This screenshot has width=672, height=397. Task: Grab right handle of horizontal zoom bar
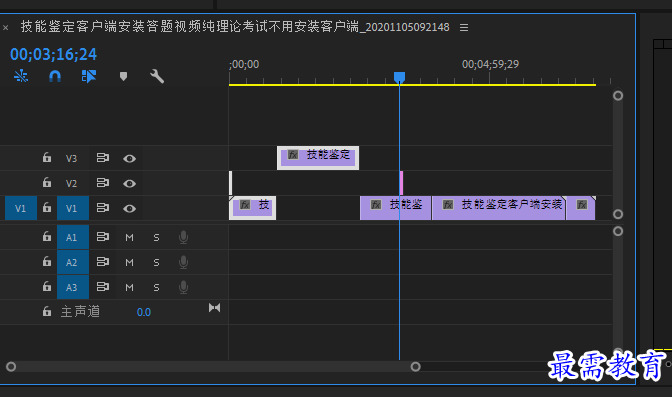coord(415,367)
